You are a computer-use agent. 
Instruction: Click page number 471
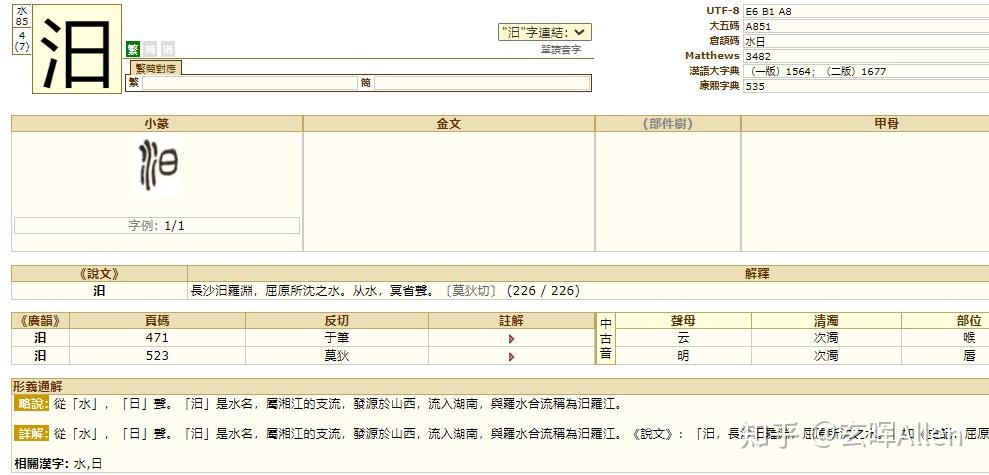[x=157, y=337]
